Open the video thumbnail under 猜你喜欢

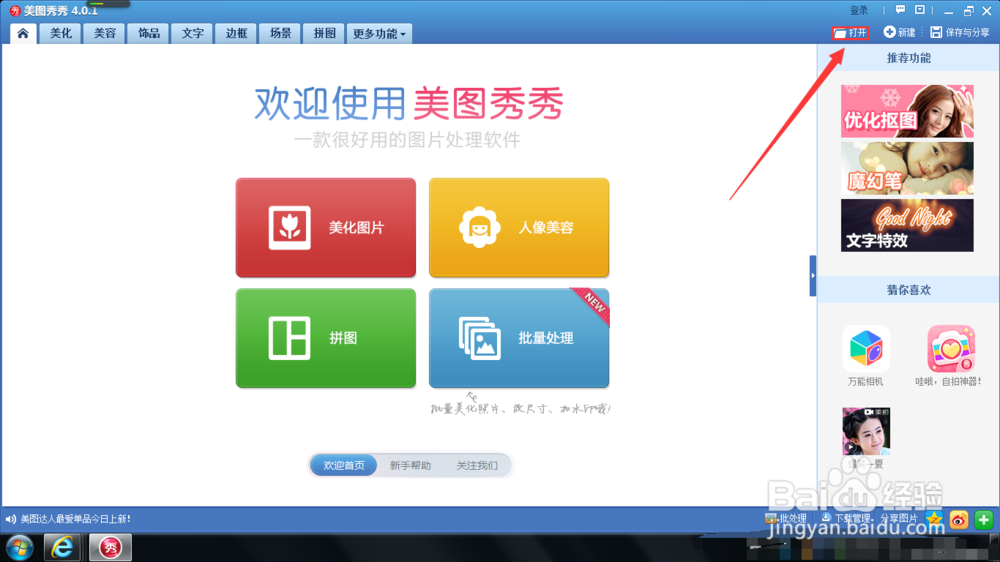[x=866, y=431]
